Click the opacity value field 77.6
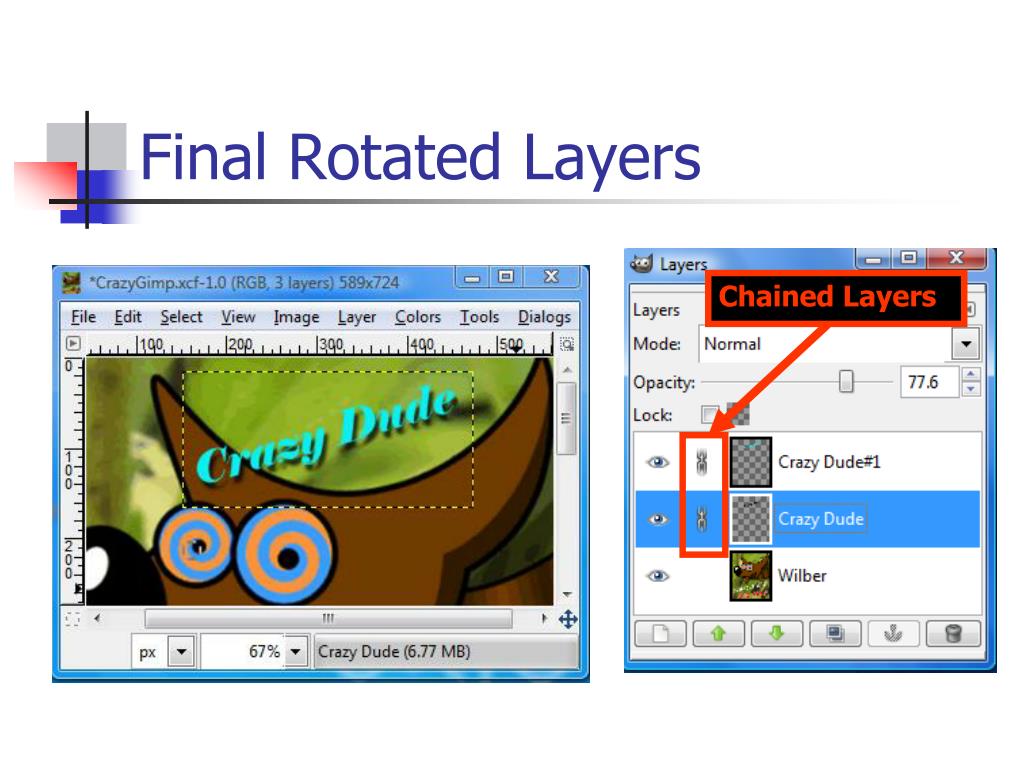Image resolution: width=1024 pixels, height=768 pixels. [x=928, y=381]
